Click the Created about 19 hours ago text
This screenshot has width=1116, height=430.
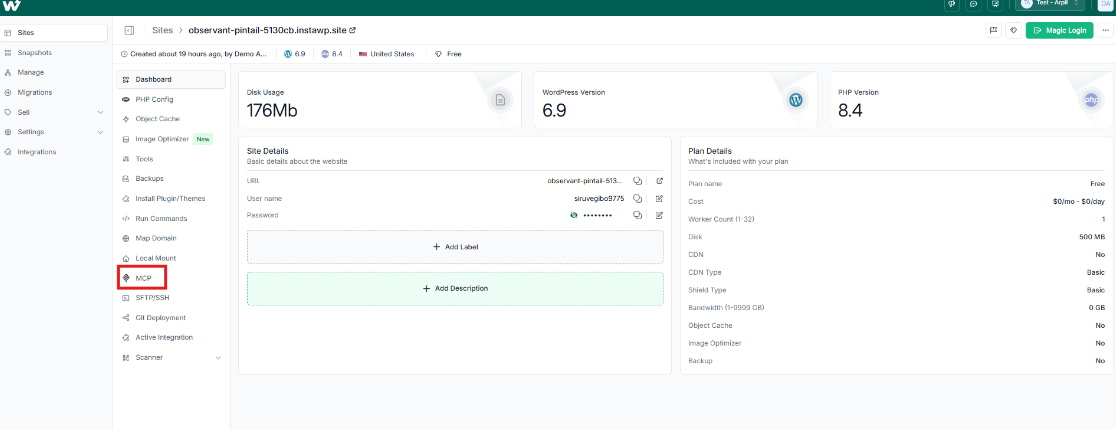point(199,53)
